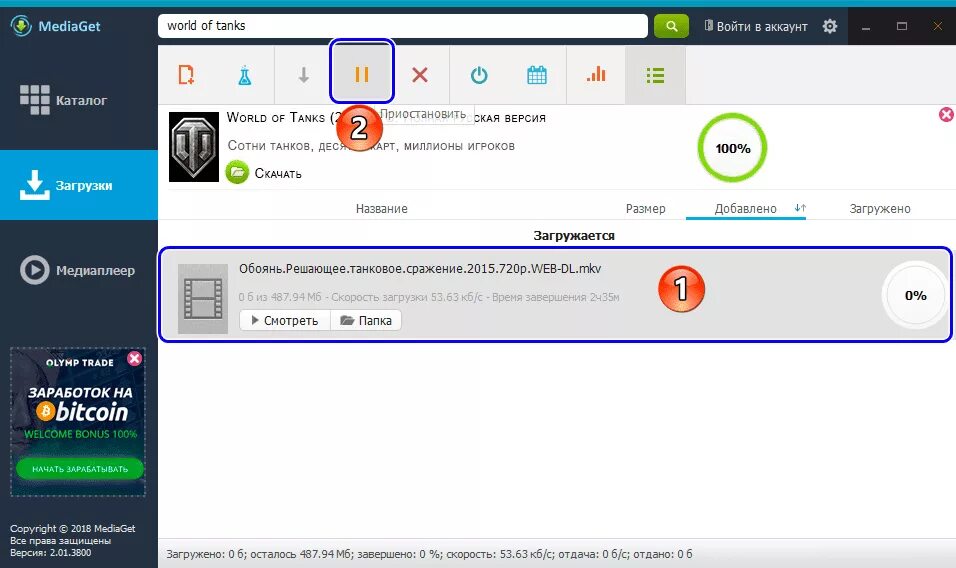Image resolution: width=956 pixels, height=568 pixels.
Task: Close the World of Tanks promo banner
Action: tap(946, 115)
